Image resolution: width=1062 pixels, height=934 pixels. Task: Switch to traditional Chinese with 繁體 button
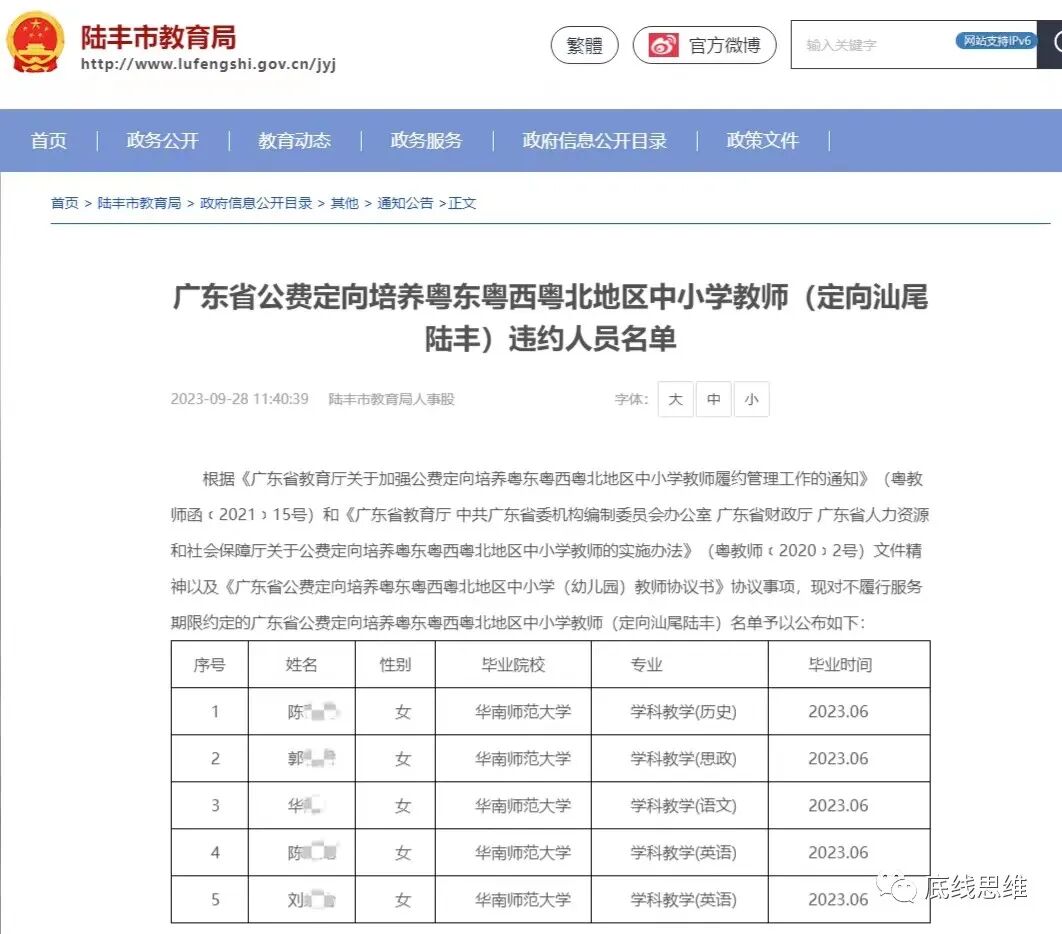584,45
